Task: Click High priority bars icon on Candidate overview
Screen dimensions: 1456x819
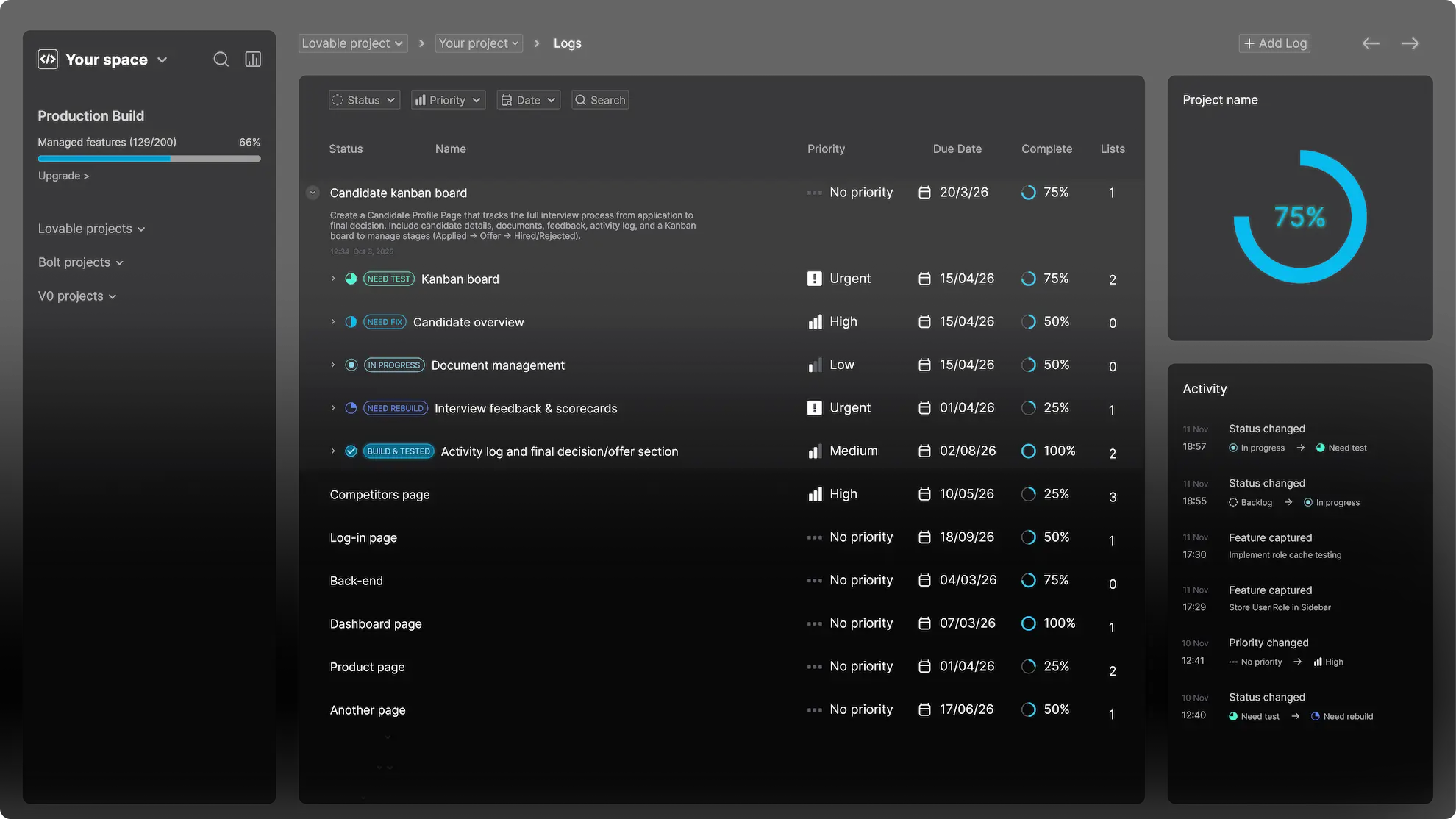Action: click(x=815, y=322)
